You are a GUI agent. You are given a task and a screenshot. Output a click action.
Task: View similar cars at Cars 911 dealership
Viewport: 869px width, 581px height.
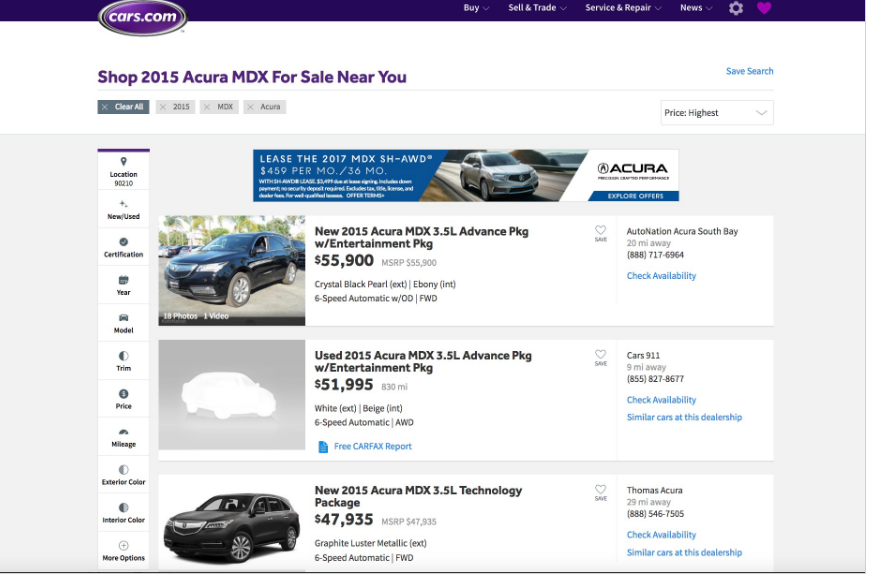[684, 417]
